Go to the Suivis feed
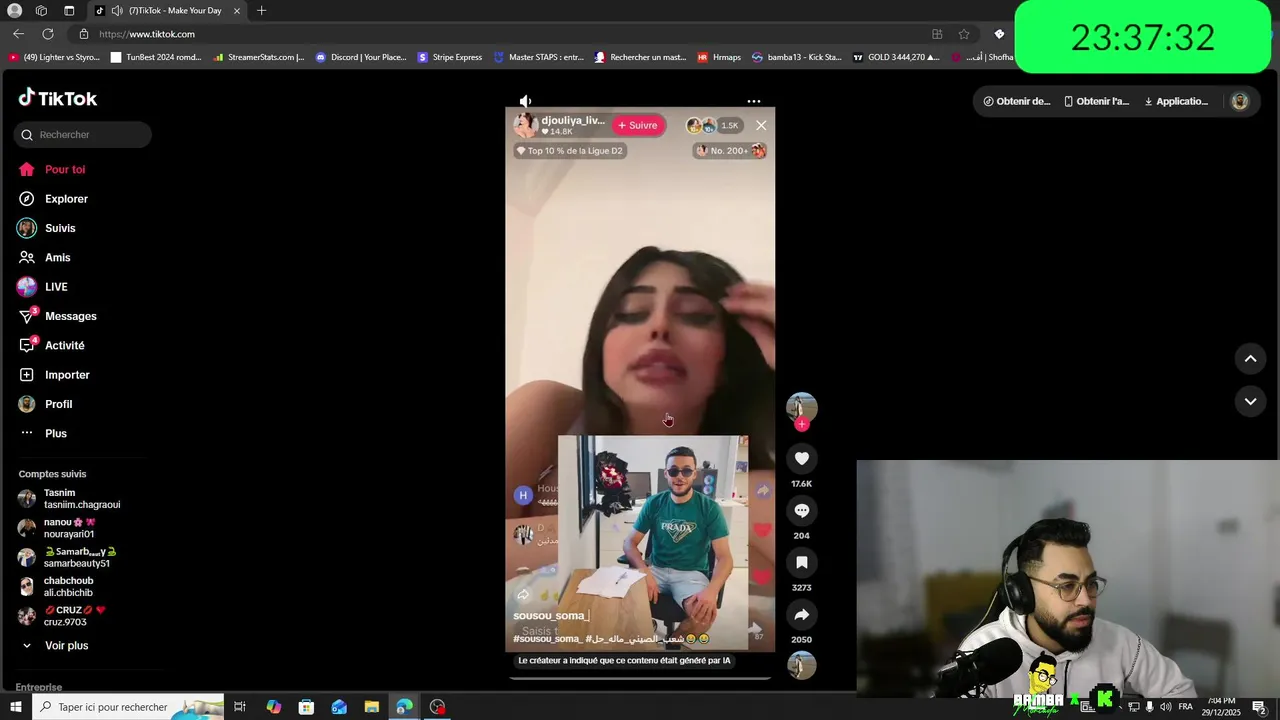 pyautogui.click(x=47, y=228)
